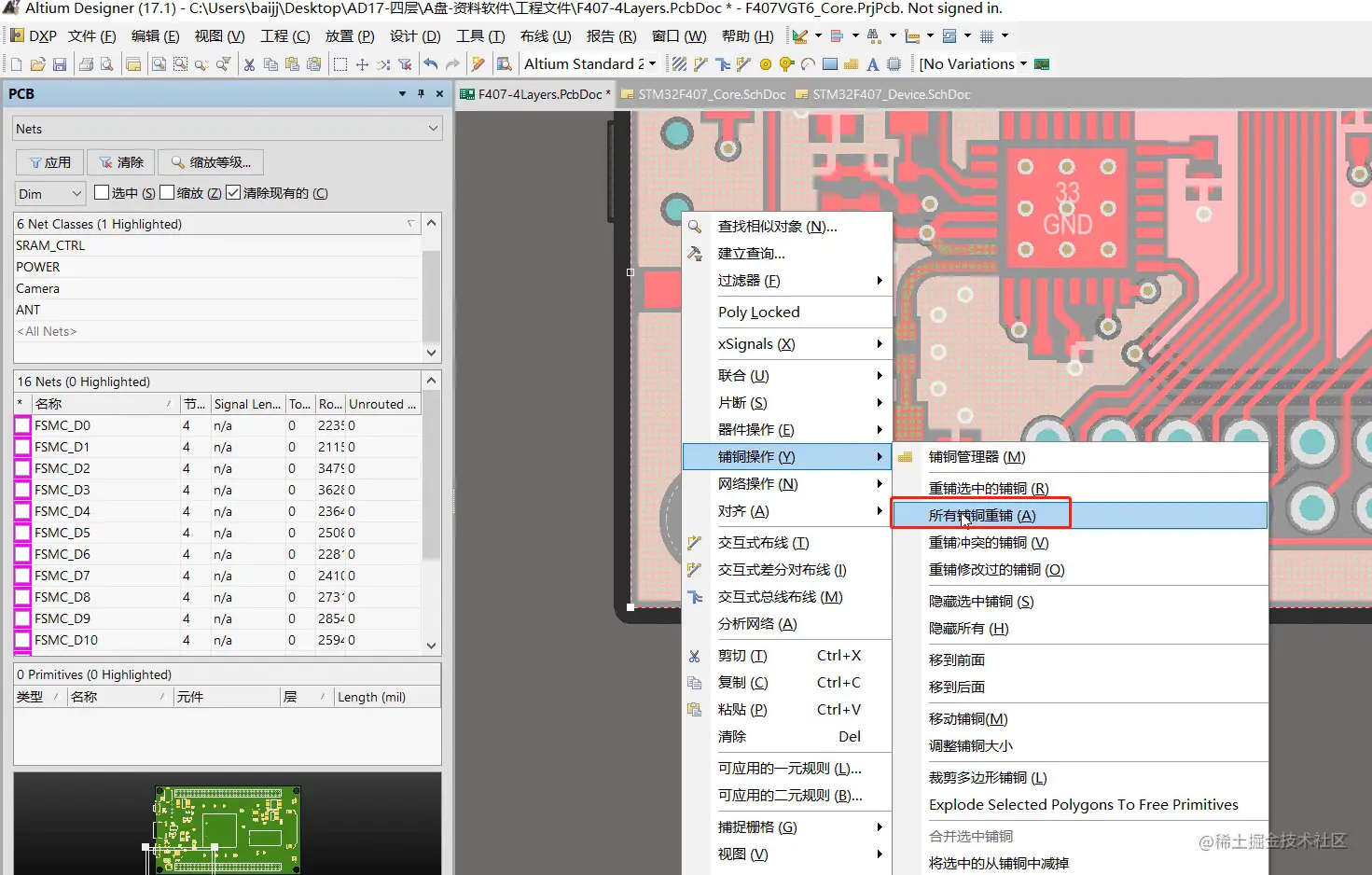The width and height of the screenshot is (1372, 875).
Task: Check the box beside FSMC_D3
Action: 22,490
